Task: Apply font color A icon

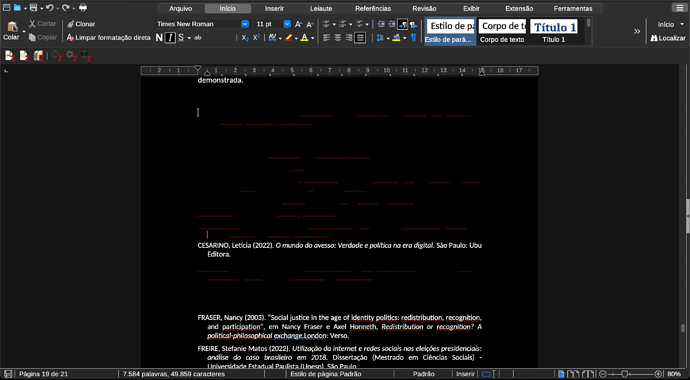Action: (x=304, y=38)
